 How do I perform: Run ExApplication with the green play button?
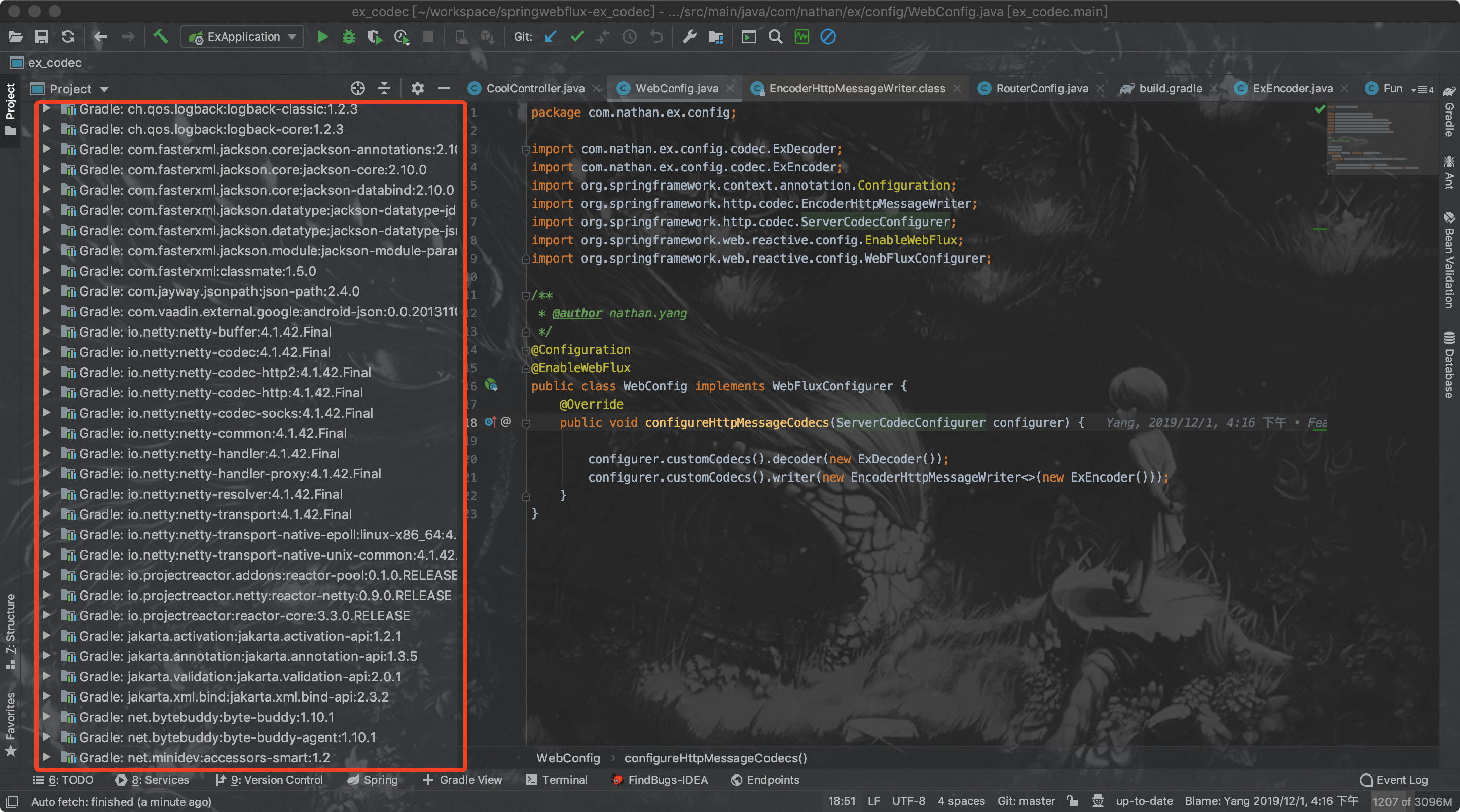322,37
